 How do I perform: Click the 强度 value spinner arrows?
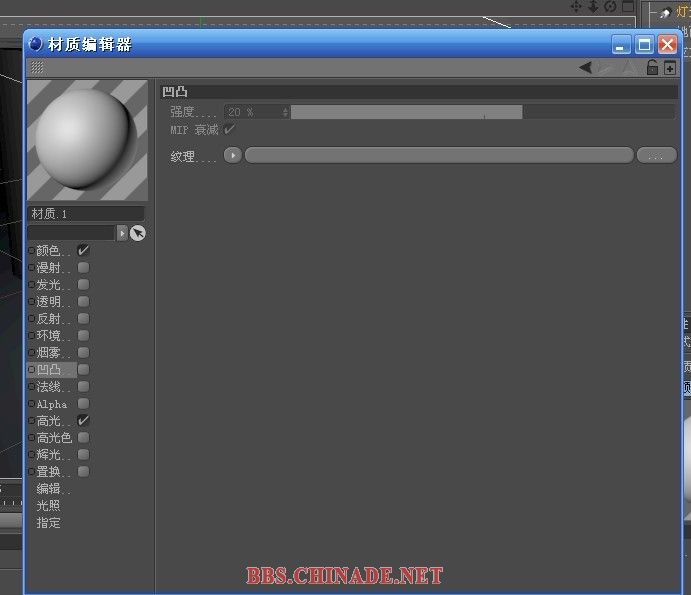pyautogui.click(x=285, y=113)
